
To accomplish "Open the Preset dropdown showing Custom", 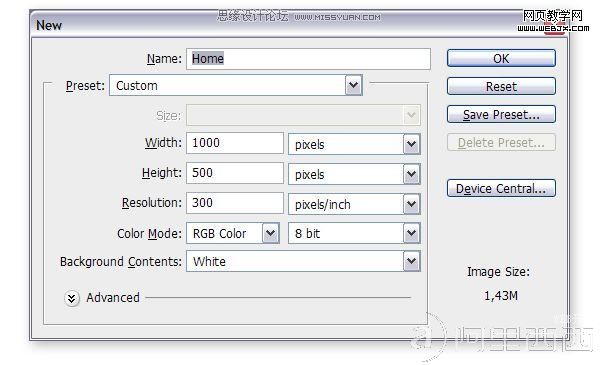I will pos(236,85).
